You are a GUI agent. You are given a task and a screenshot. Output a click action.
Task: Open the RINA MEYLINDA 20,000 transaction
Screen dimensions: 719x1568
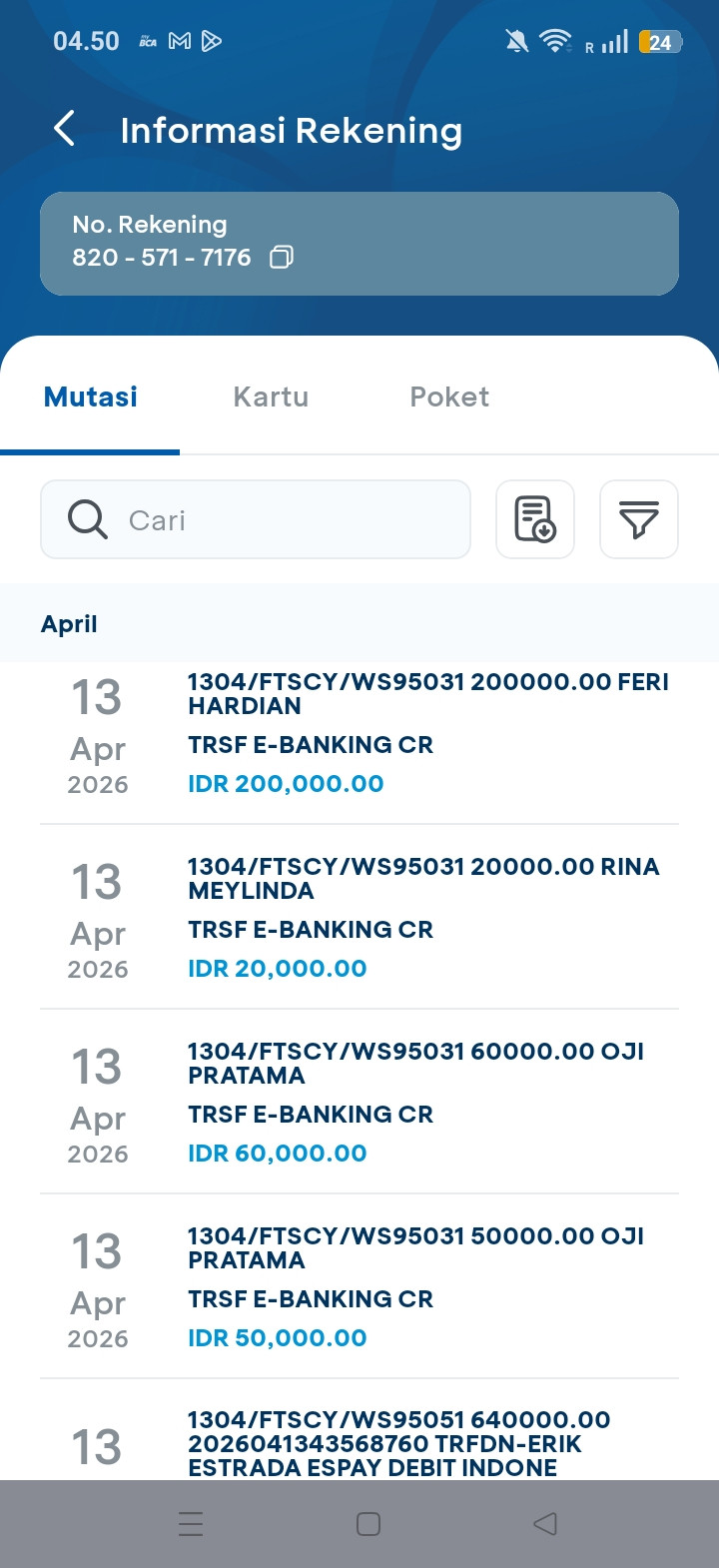click(x=359, y=919)
